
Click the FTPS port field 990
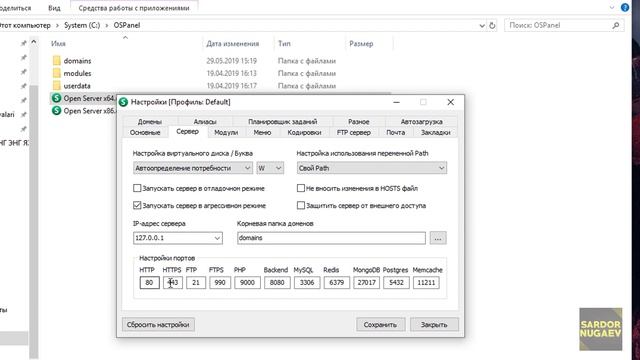click(x=220, y=282)
